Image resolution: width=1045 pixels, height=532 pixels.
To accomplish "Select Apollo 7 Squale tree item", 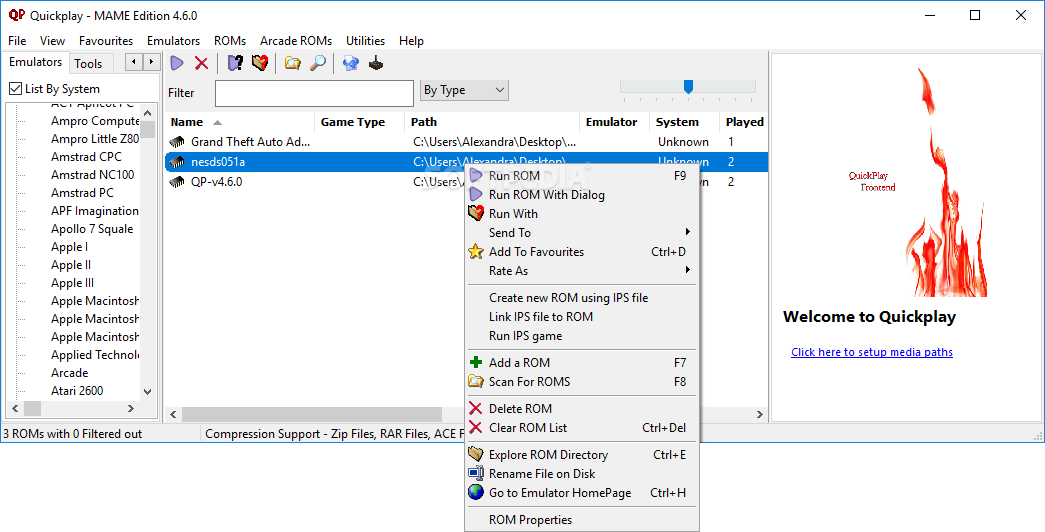I will [92, 229].
